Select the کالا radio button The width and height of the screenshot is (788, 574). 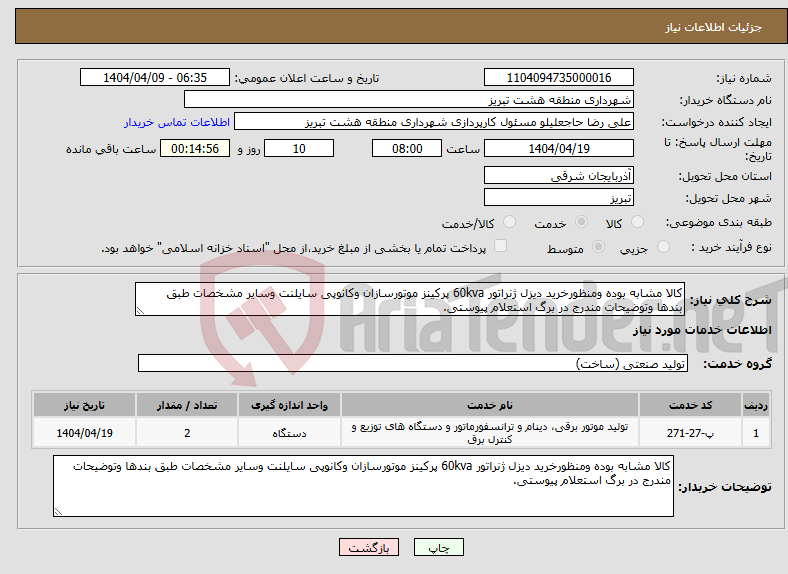[x=637, y=222]
